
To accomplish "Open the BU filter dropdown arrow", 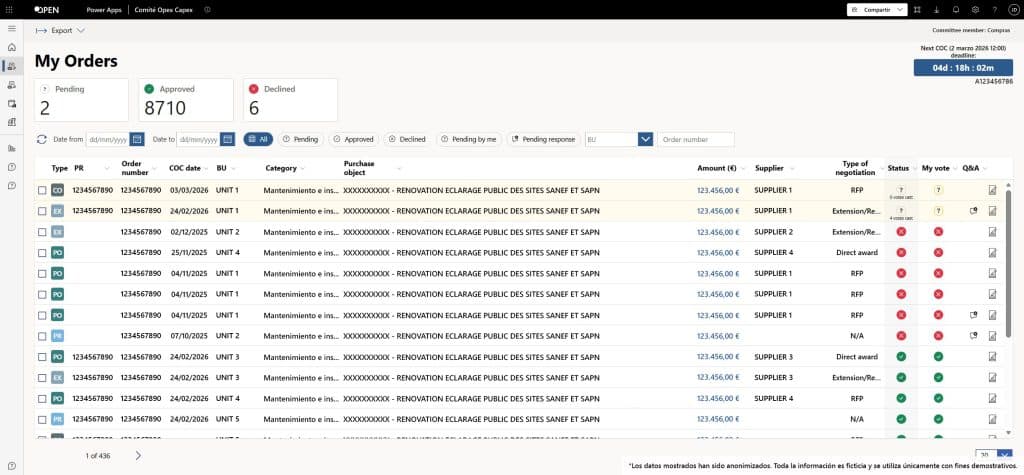I will [645, 139].
